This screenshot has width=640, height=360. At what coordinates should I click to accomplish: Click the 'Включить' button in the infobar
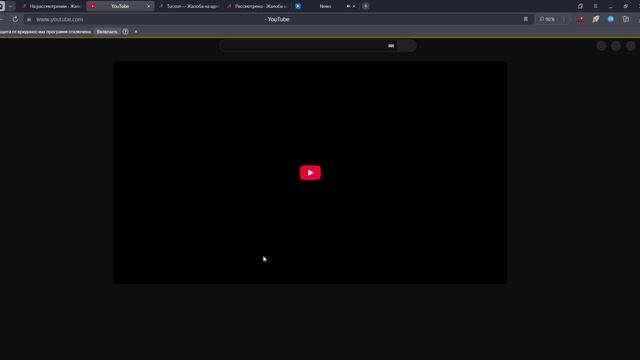pos(107,31)
